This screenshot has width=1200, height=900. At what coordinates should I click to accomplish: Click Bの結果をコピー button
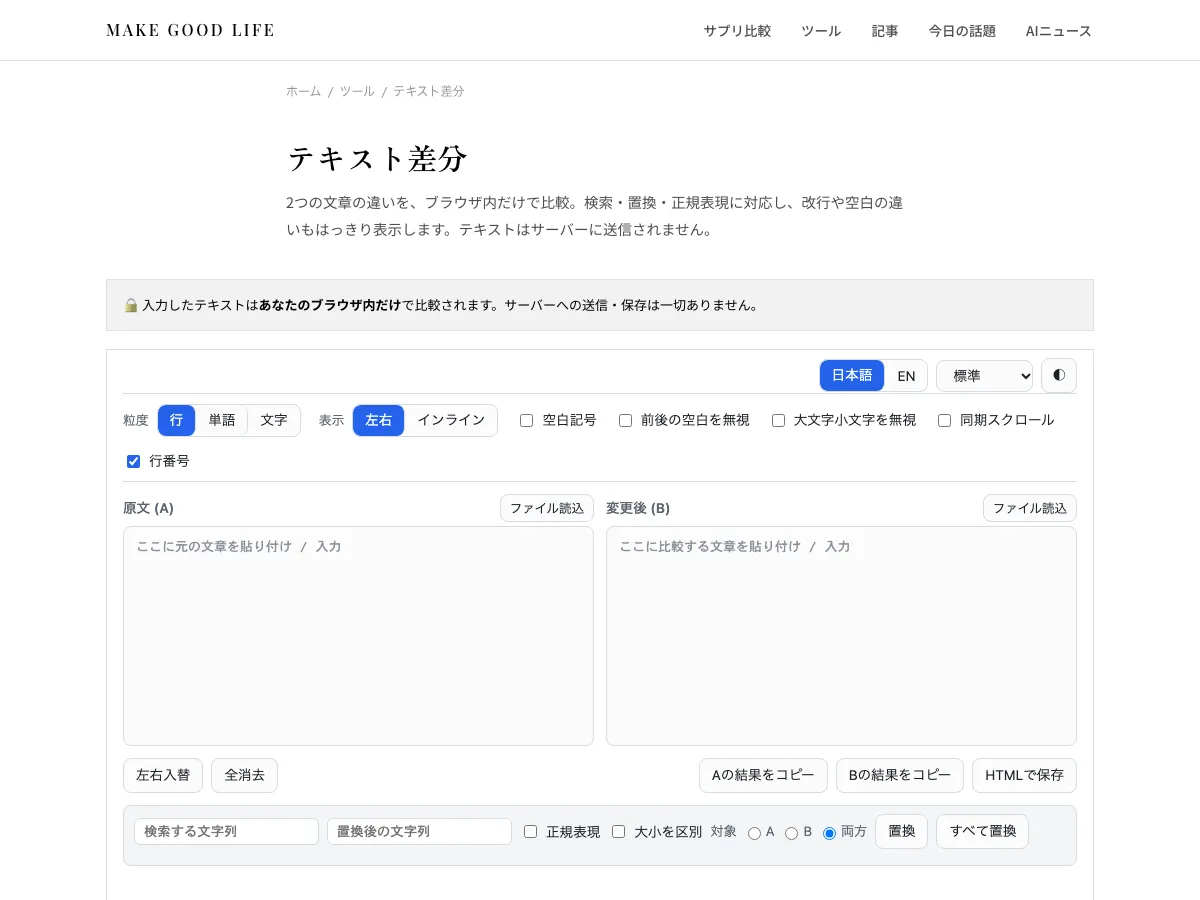tap(900, 775)
